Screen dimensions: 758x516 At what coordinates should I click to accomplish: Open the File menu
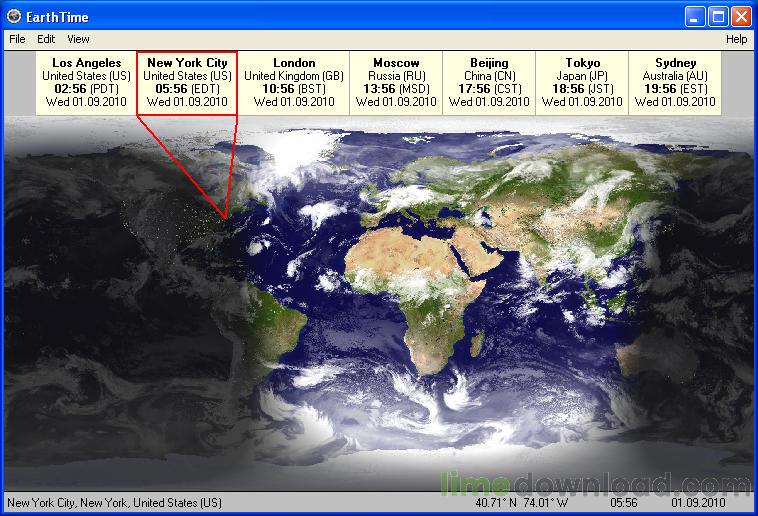pos(16,39)
